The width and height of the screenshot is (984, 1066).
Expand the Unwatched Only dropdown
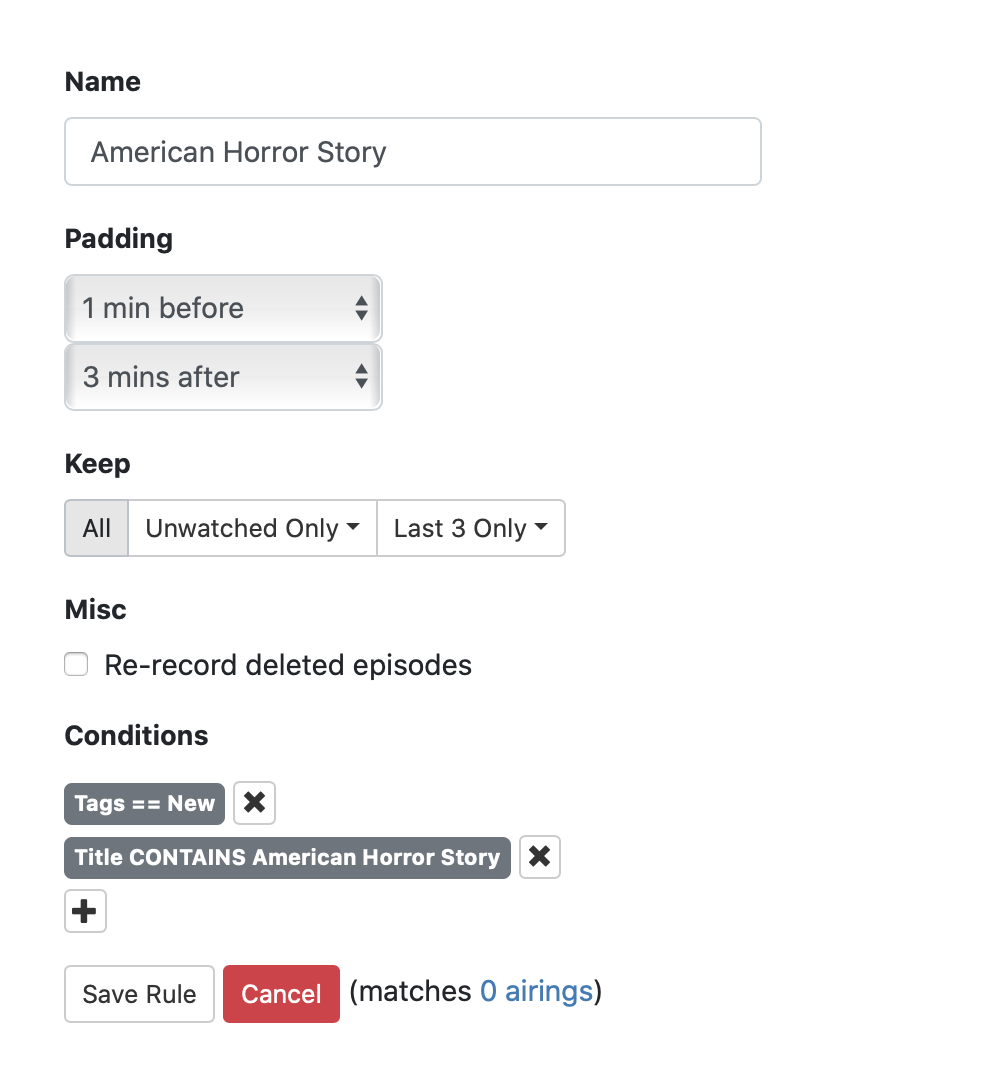point(252,528)
